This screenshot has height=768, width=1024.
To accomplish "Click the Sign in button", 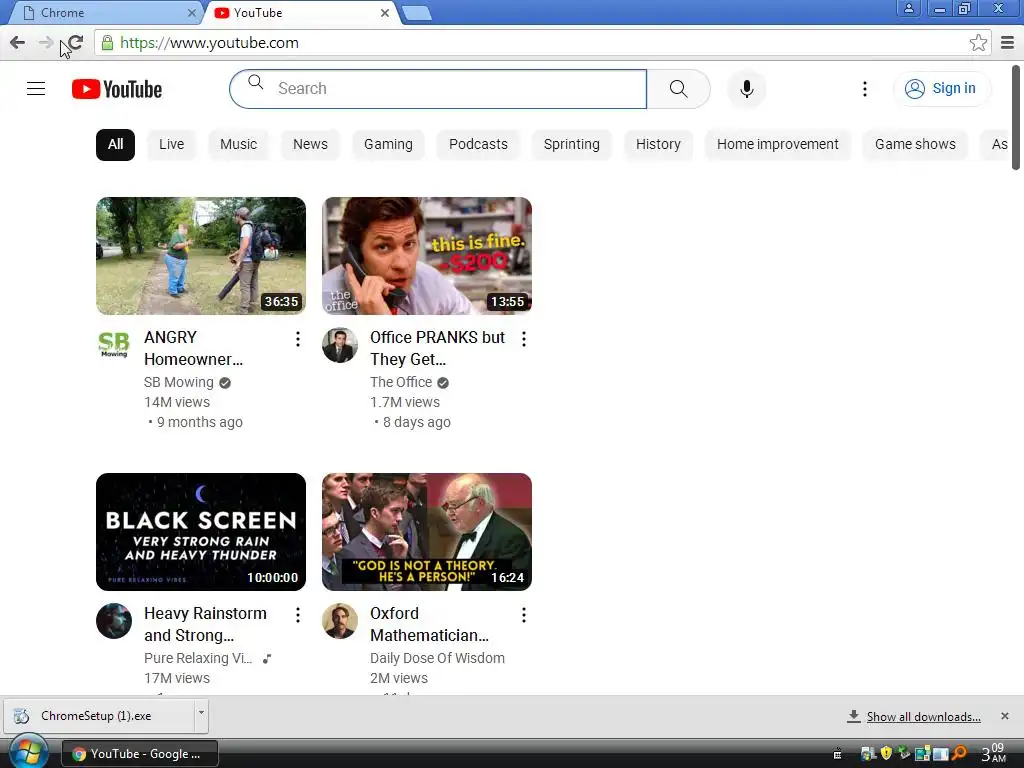I will [942, 89].
